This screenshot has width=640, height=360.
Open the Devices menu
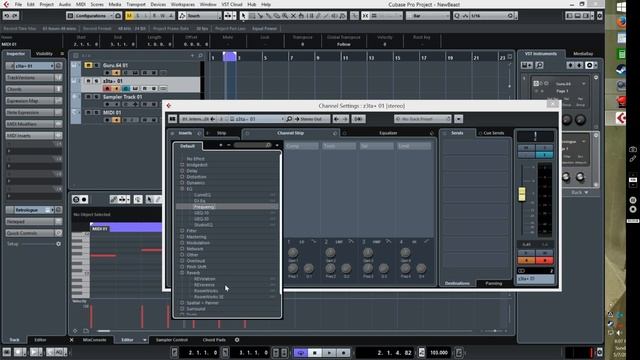pyautogui.click(x=158, y=4)
